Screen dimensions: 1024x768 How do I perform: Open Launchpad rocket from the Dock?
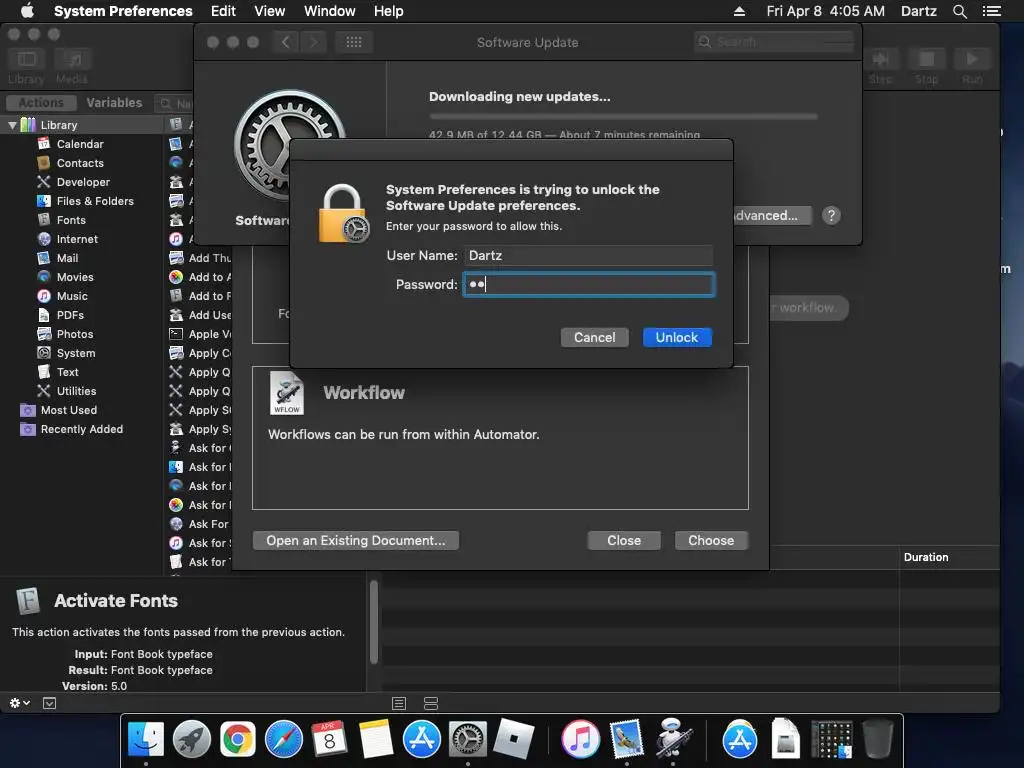point(191,739)
